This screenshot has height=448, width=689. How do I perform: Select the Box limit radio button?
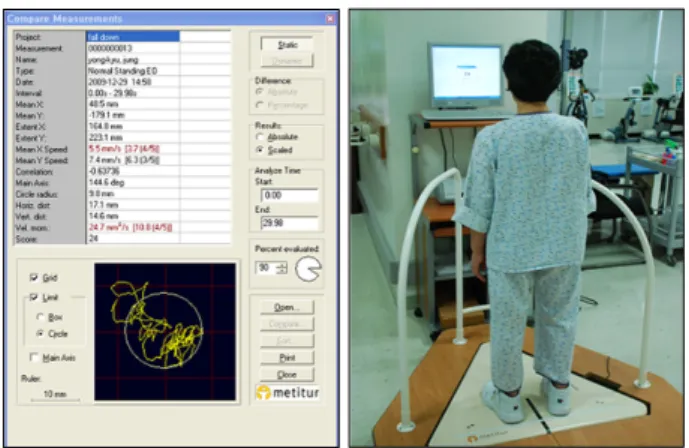(40, 317)
